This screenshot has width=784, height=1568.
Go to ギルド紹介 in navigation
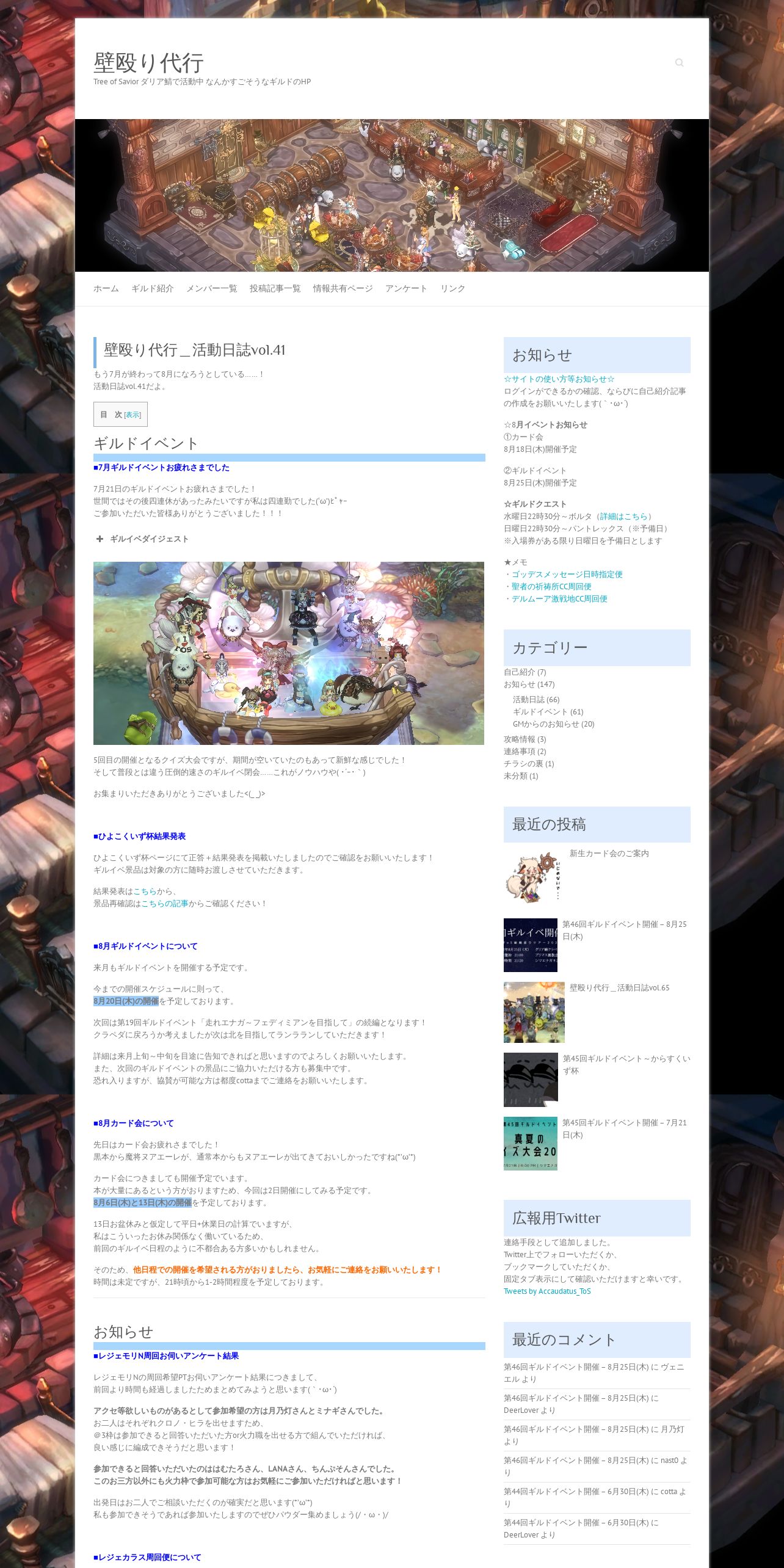point(153,288)
